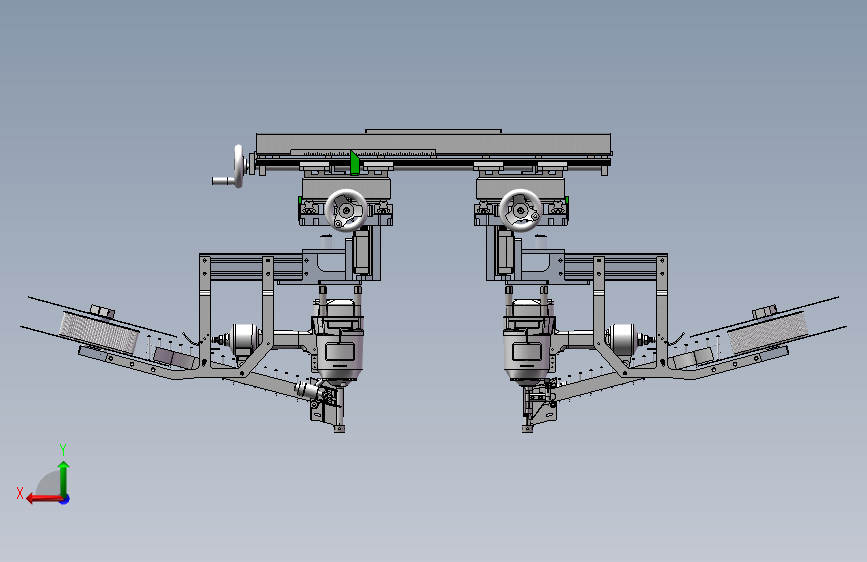The width and height of the screenshot is (867, 562).
Task: Click the green Y axis arrow of triad
Action: (x=64, y=478)
